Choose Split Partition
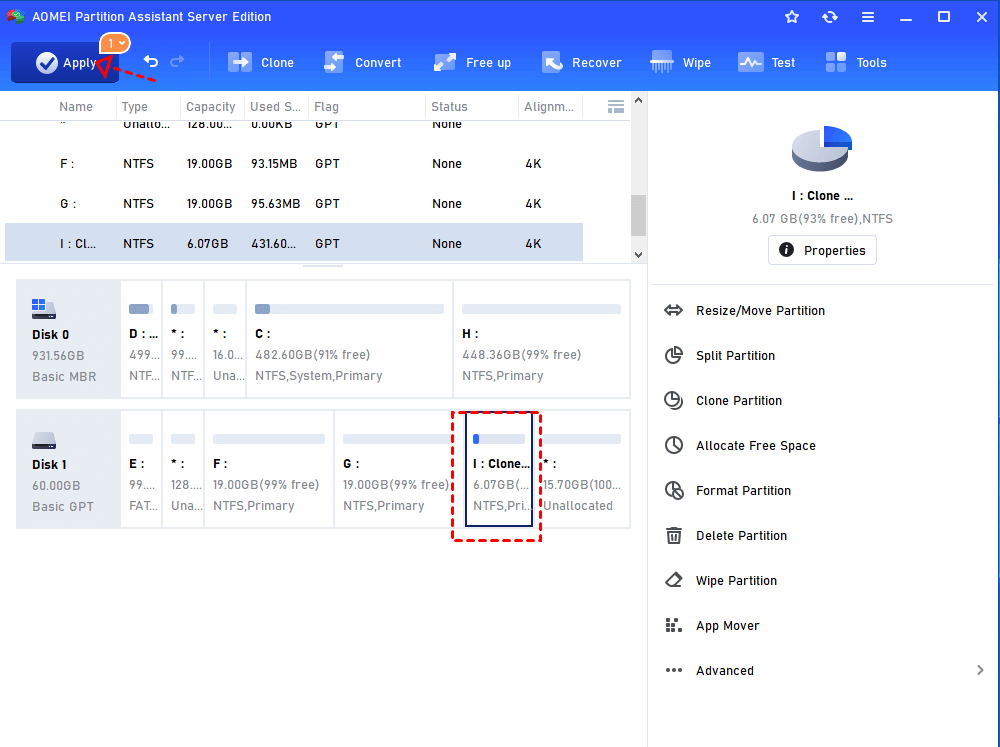The height and width of the screenshot is (747, 1000). click(x=735, y=356)
